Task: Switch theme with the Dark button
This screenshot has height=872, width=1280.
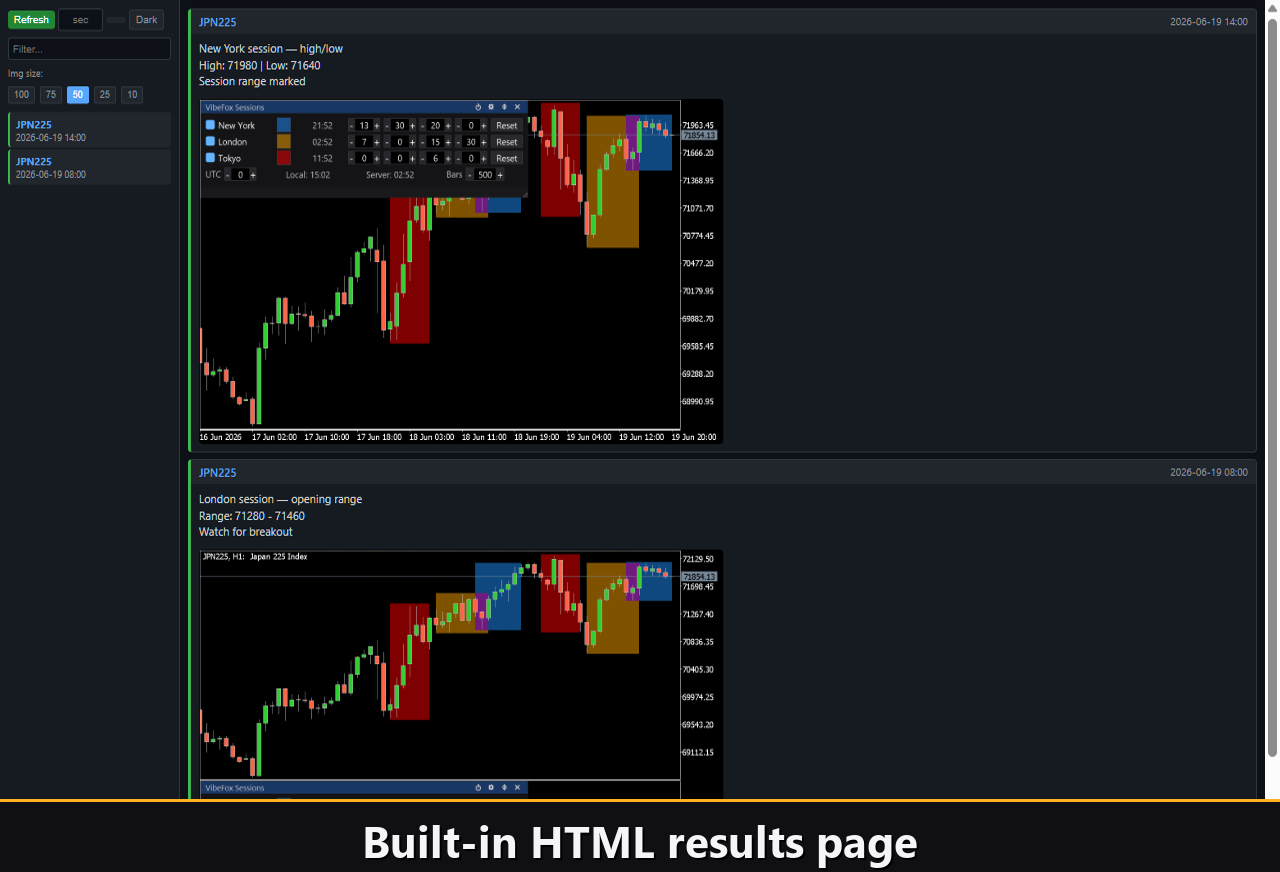Action: pos(146,20)
